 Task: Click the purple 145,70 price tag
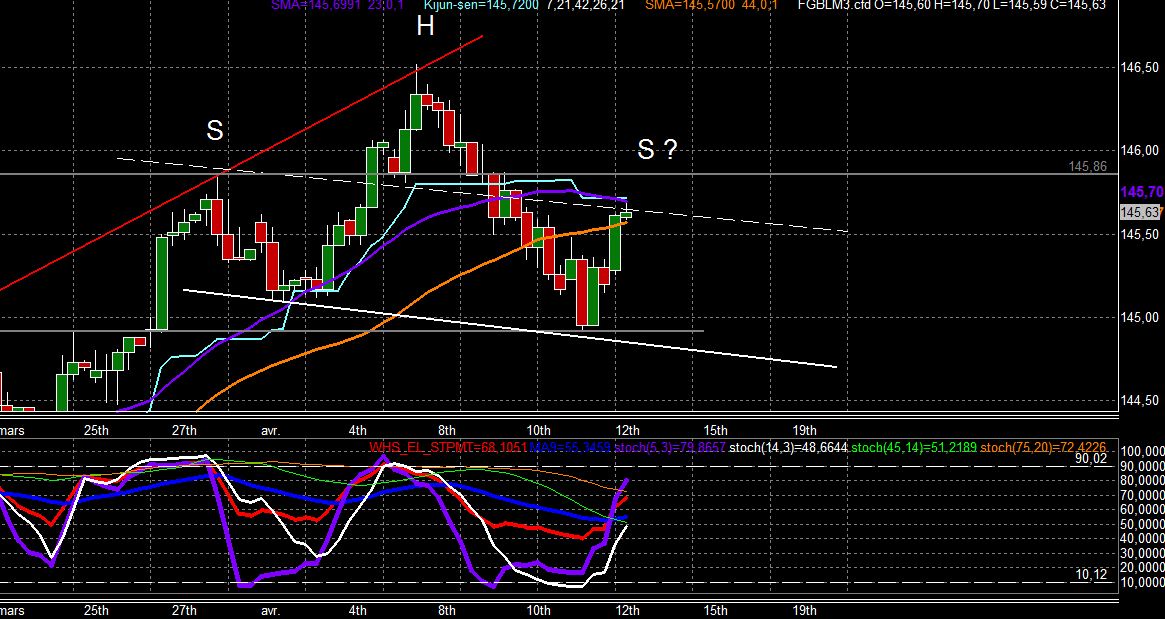coord(1140,192)
